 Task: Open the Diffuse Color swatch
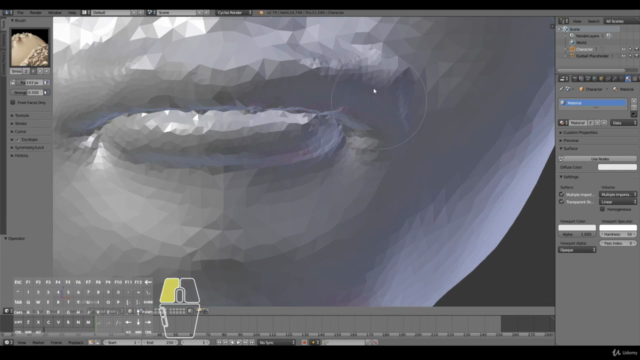[x=617, y=167]
